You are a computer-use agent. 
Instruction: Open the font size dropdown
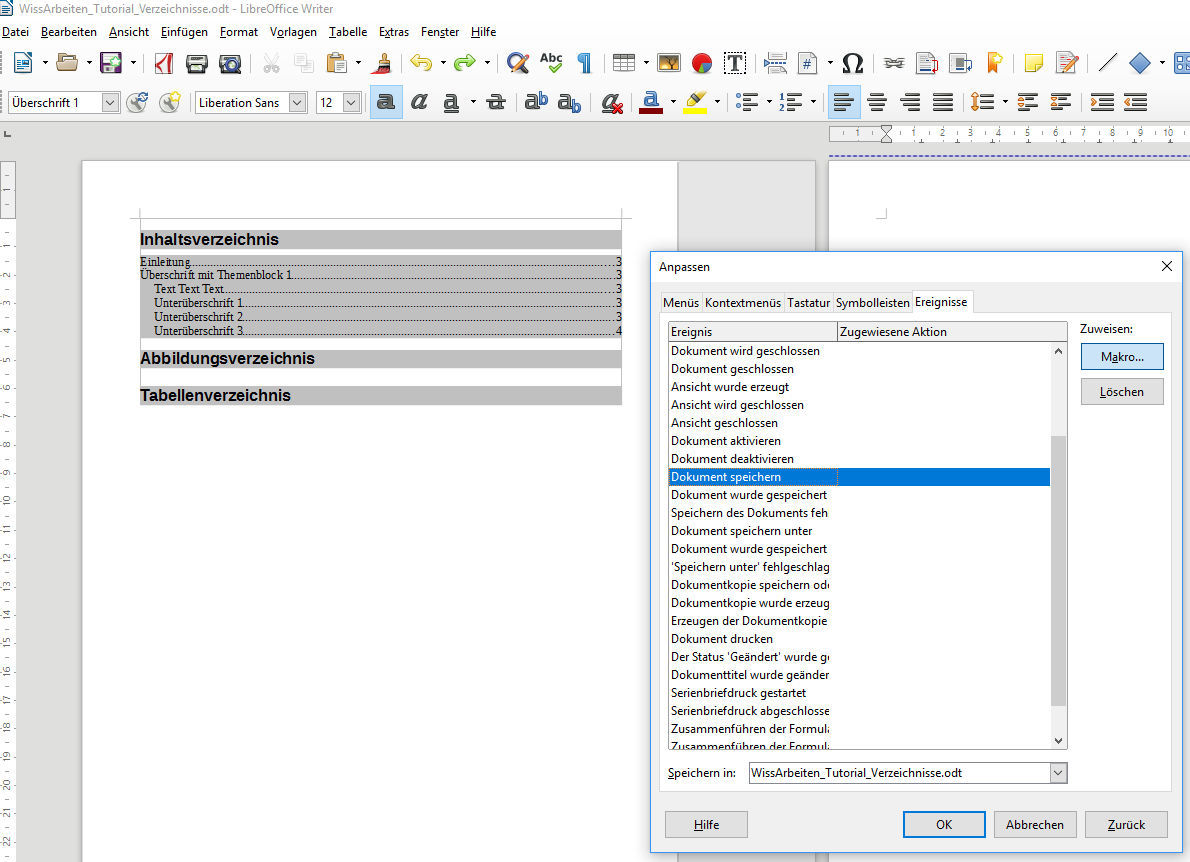[x=351, y=102]
